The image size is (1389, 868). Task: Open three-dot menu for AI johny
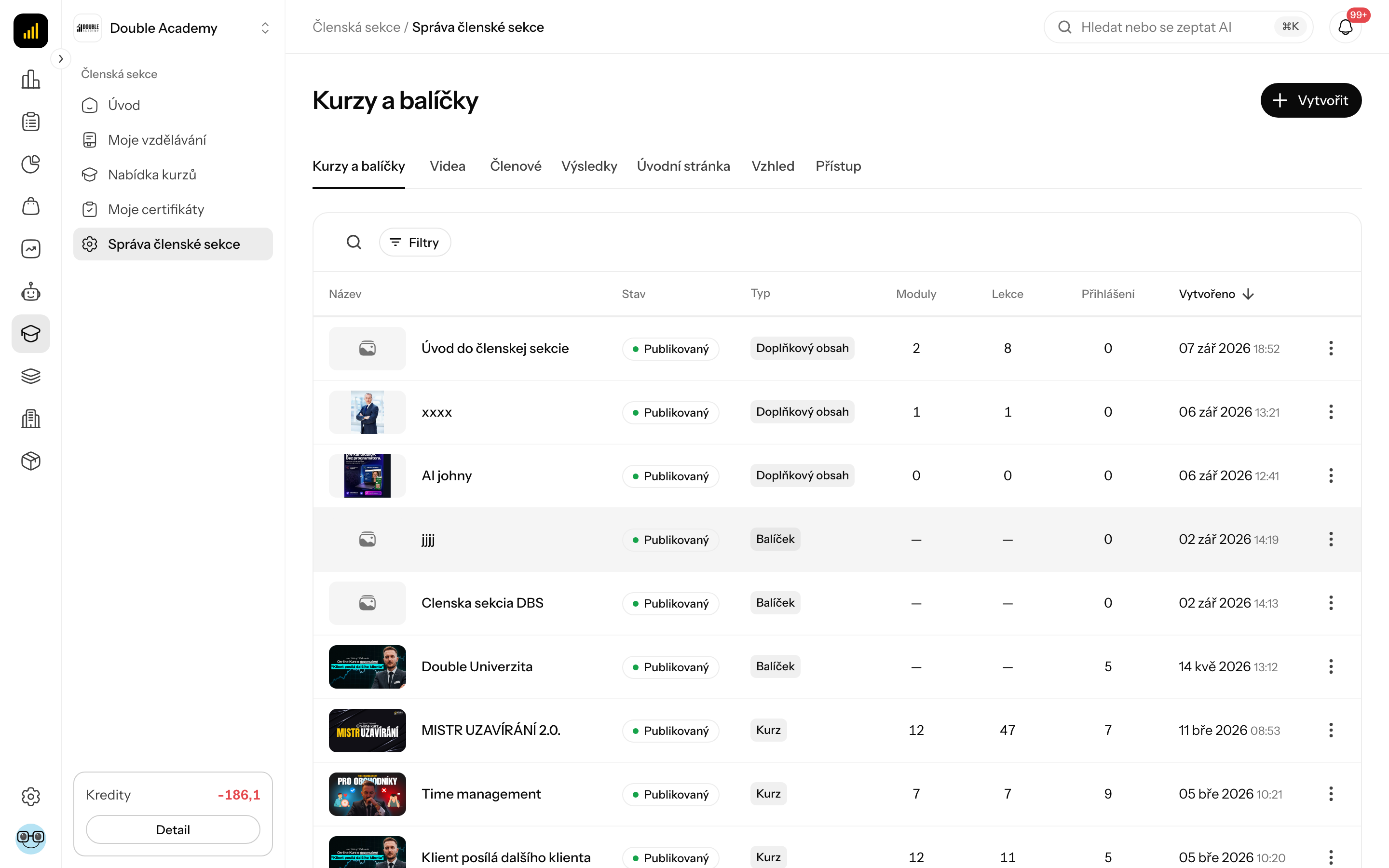point(1331,476)
